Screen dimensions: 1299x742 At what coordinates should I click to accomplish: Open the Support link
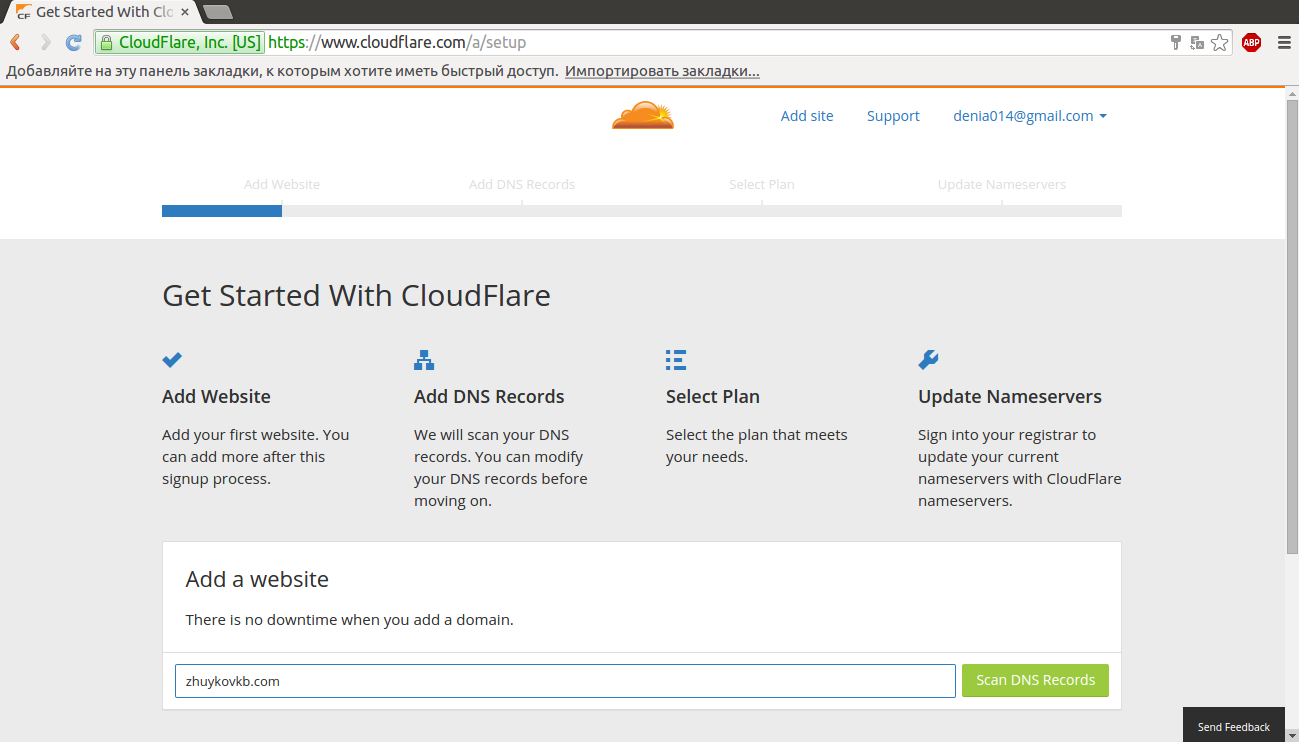[893, 116]
